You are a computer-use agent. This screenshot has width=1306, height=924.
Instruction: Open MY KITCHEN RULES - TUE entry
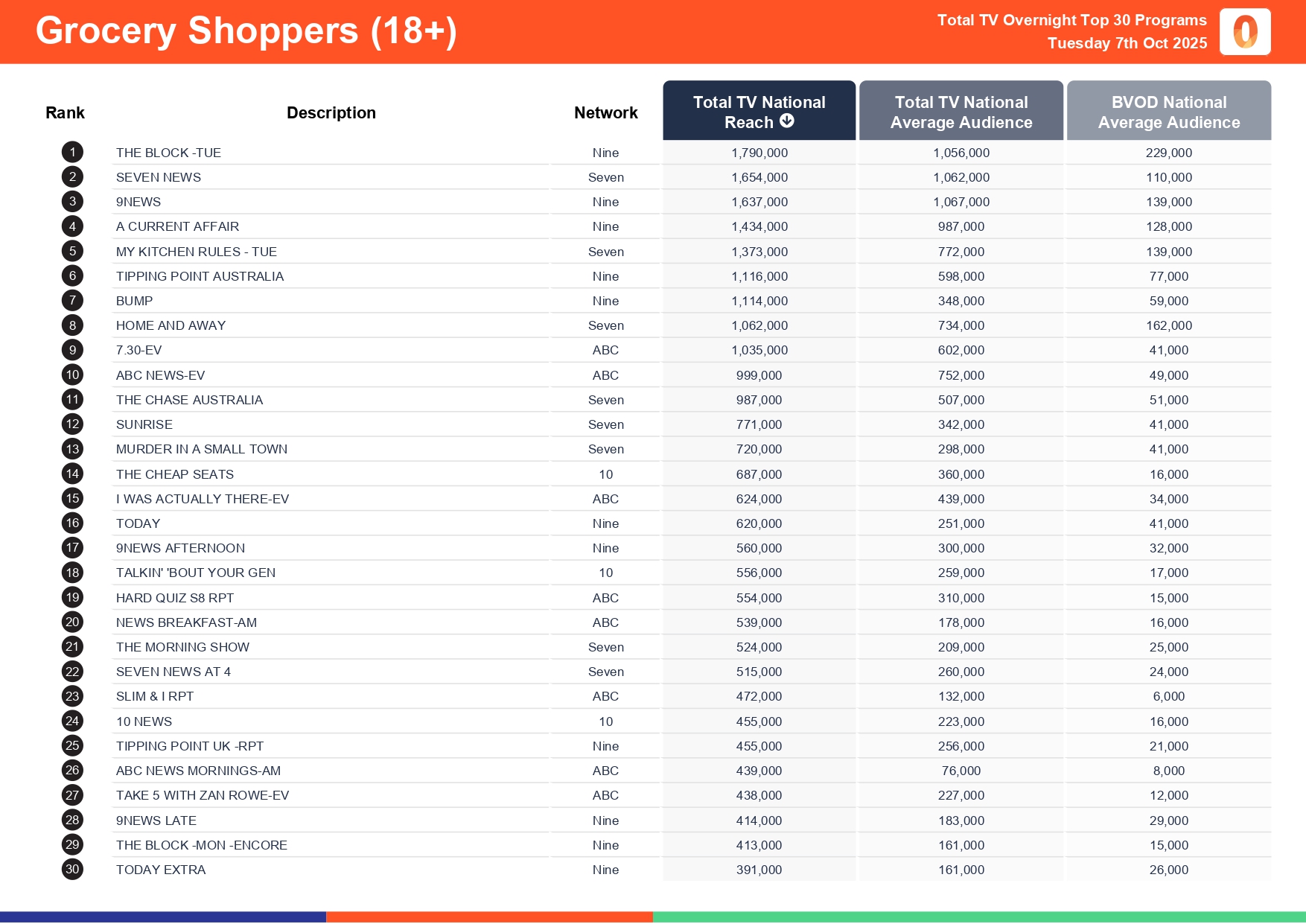click(196, 252)
